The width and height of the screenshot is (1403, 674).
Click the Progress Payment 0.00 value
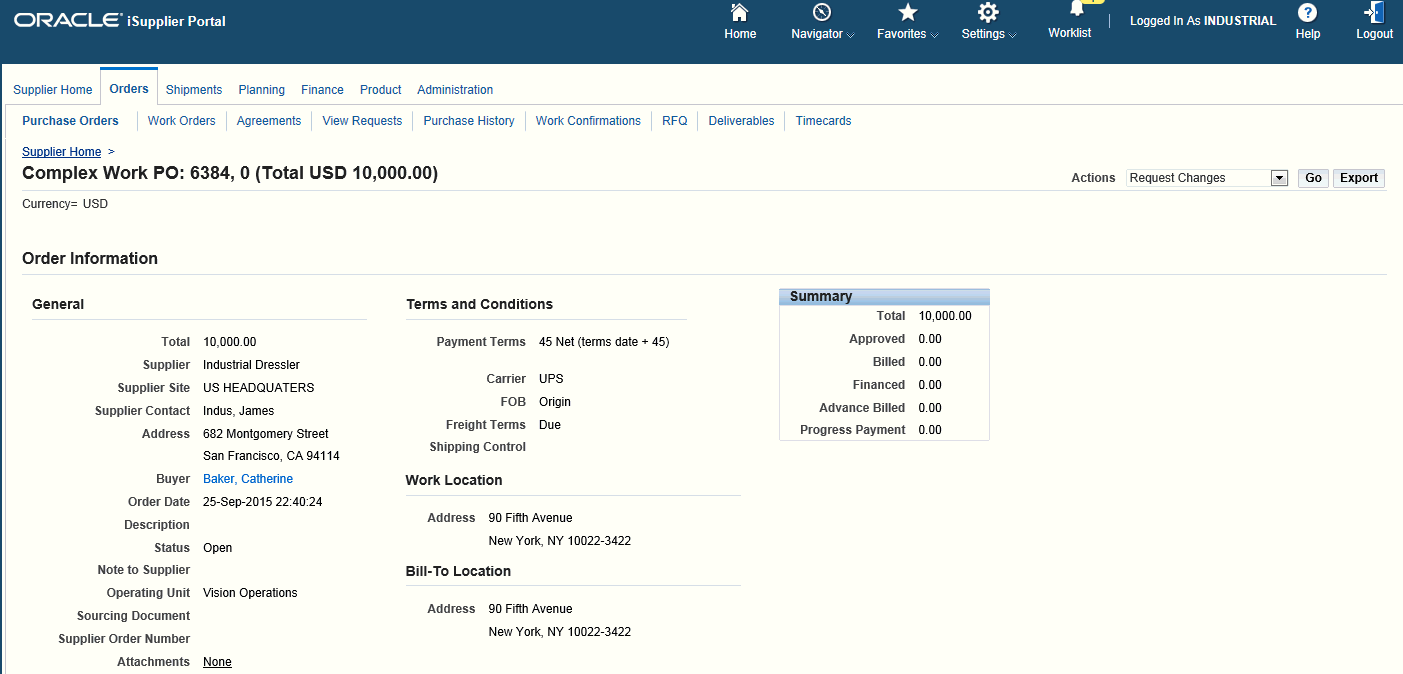pyautogui.click(x=930, y=430)
